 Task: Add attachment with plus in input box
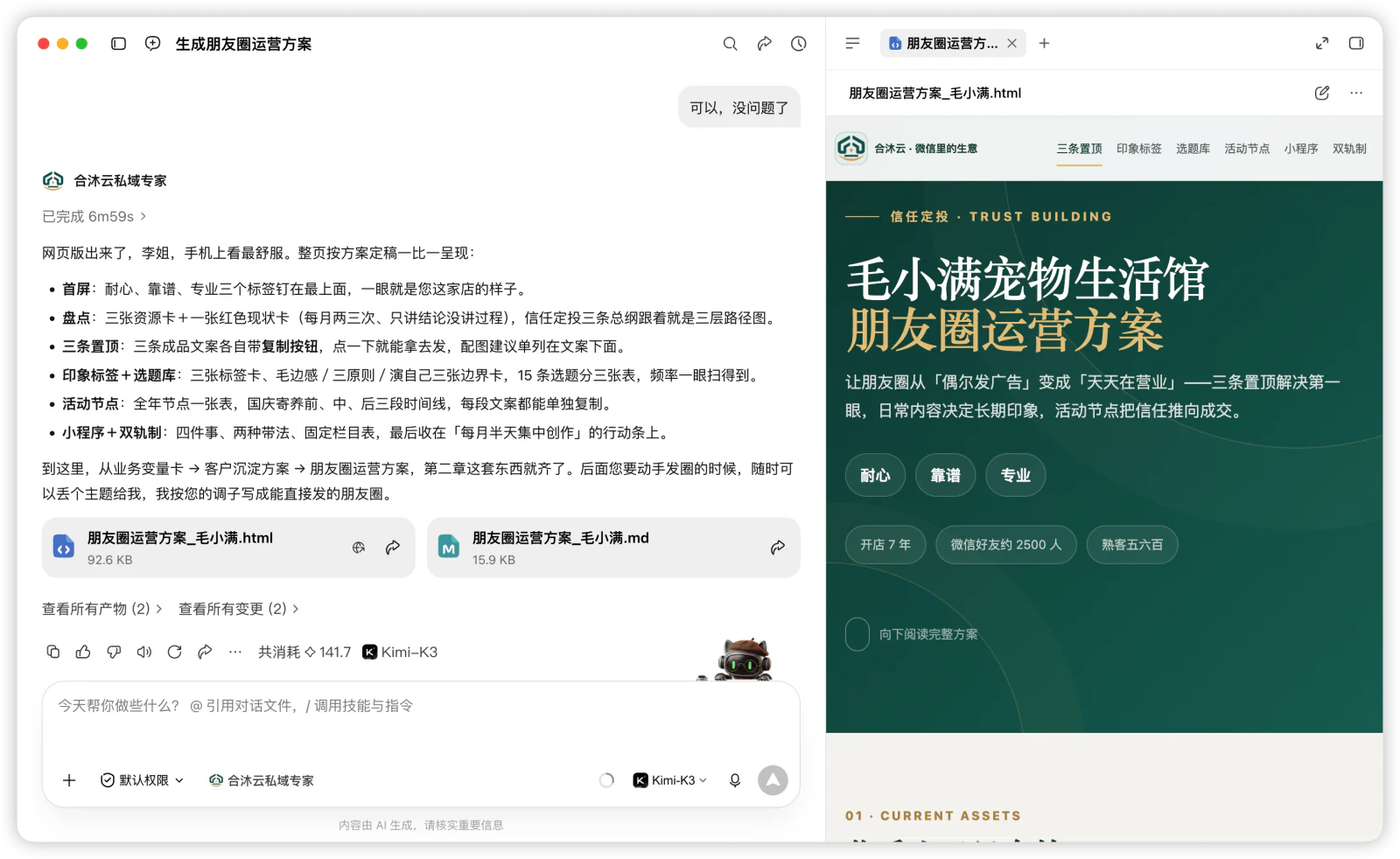click(x=69, y=780)
